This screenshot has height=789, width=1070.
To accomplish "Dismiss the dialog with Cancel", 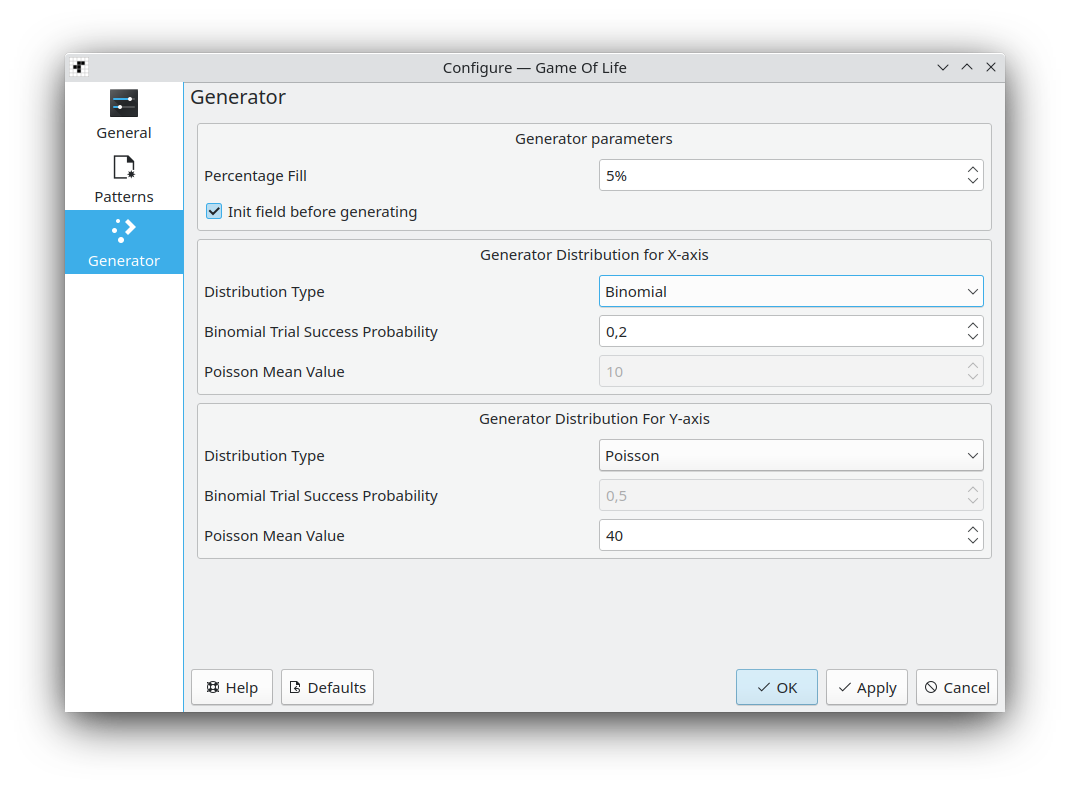I will click(957, 687).
